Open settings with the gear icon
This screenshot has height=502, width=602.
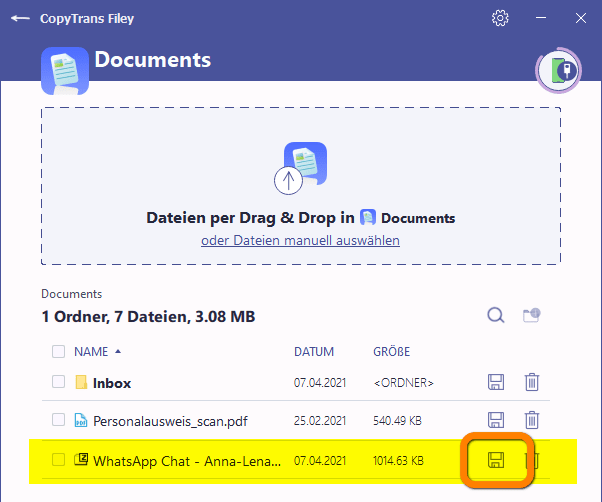[500, 18]
